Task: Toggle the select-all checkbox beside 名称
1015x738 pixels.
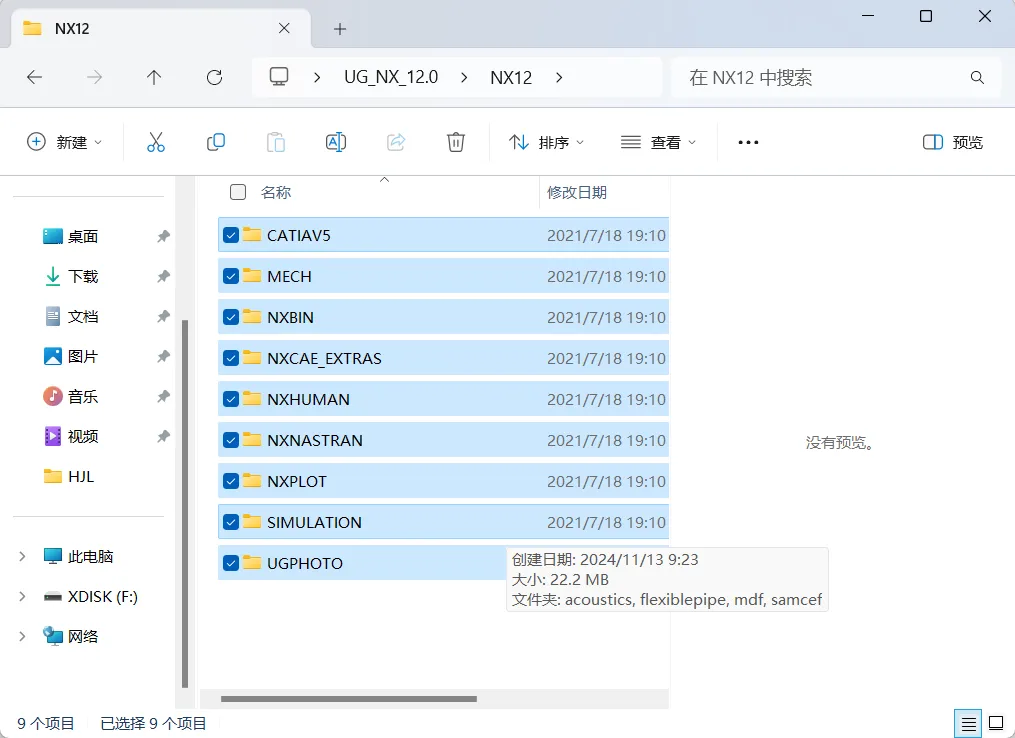Action: [238, 192]
